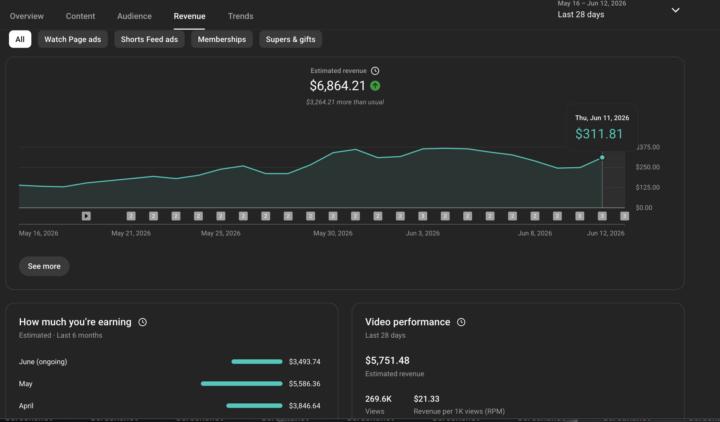This screenshot has height=422, width=720.
Task: Filter revenue by Watch Page ads
Action: coord(73,39)
